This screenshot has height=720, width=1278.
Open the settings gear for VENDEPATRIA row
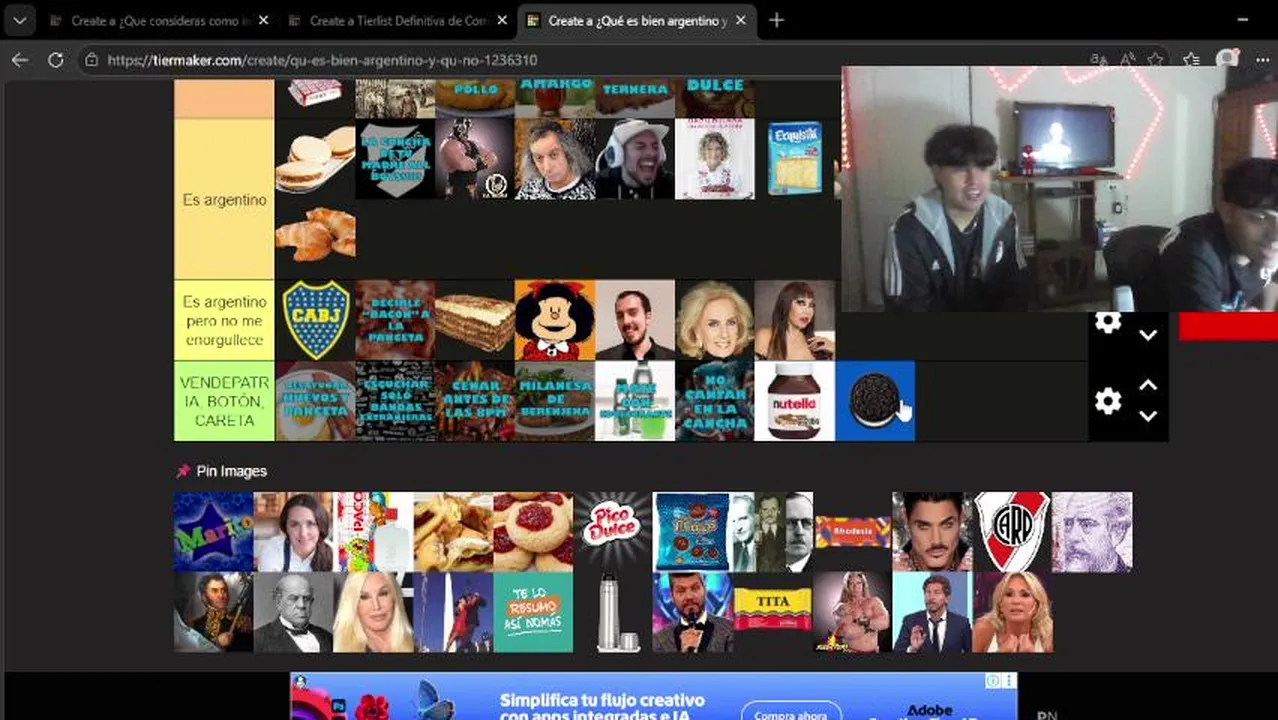(x=1107, y=401)
